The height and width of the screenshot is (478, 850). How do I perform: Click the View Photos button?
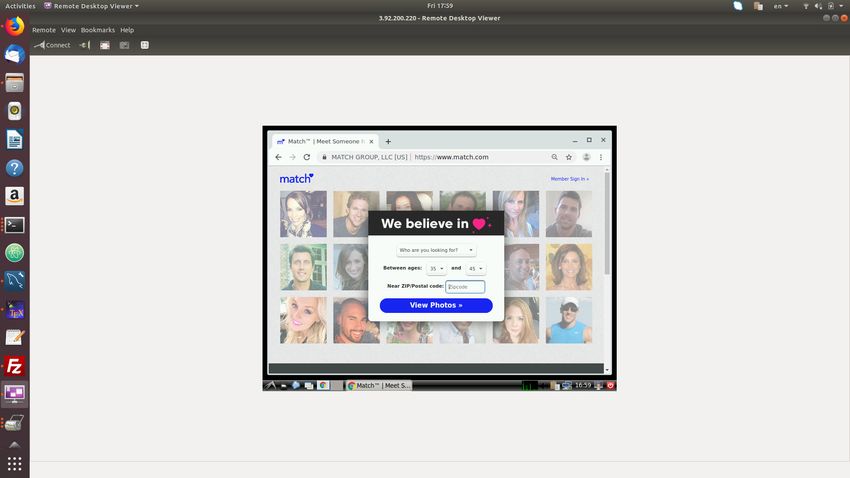[x=436, y=306]
